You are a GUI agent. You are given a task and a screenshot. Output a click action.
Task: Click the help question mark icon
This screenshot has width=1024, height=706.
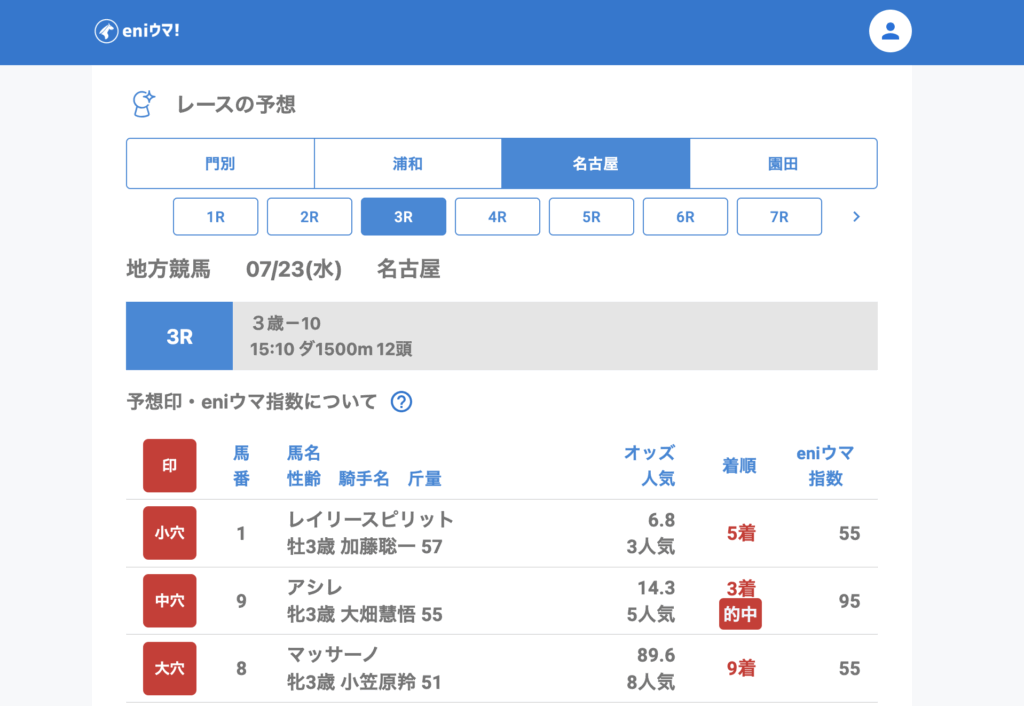tap(401, 402)
